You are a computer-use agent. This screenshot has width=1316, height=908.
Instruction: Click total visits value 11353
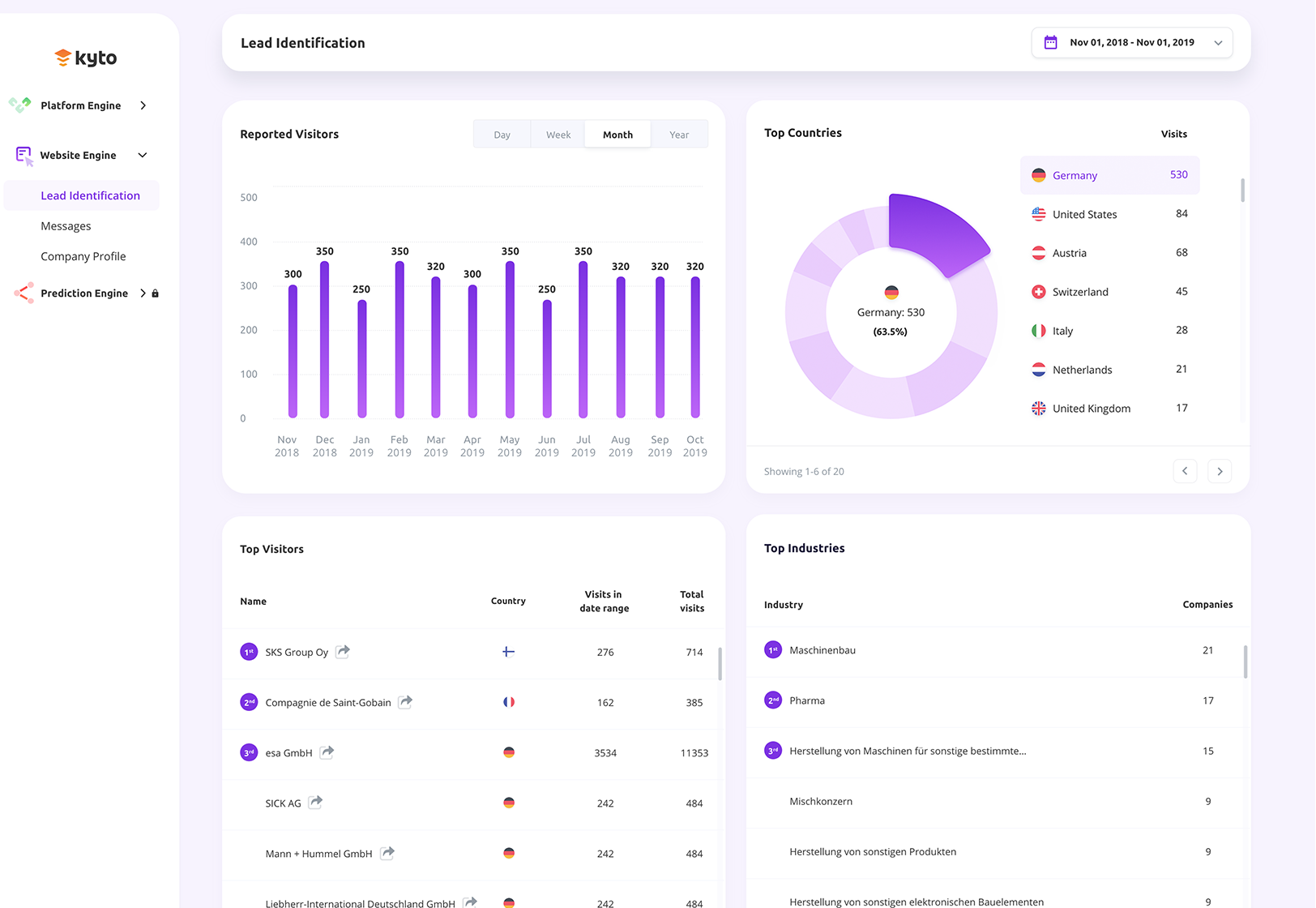[x=694, y=753]
